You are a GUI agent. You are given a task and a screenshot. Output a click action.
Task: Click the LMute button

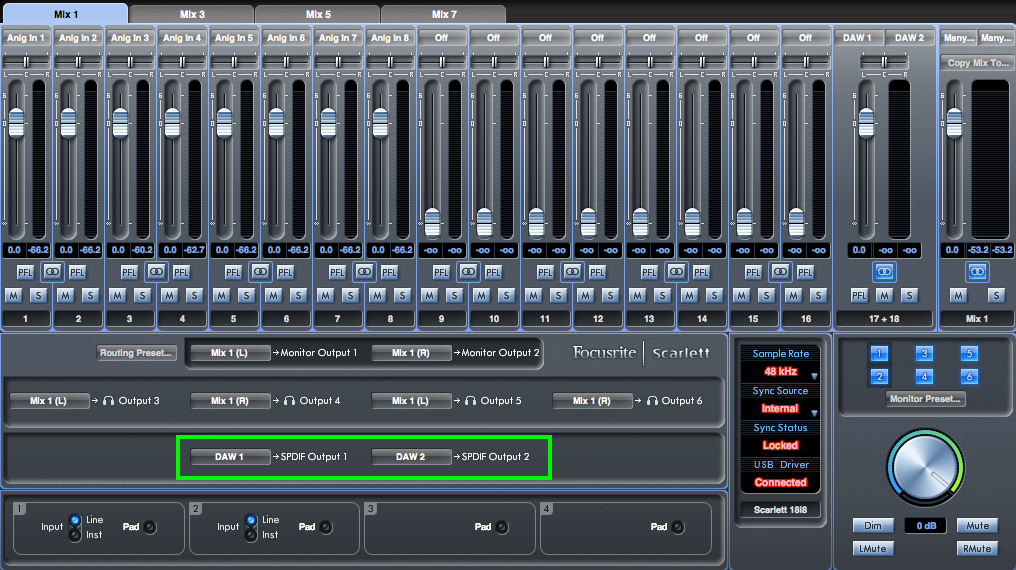click(872, 549)
